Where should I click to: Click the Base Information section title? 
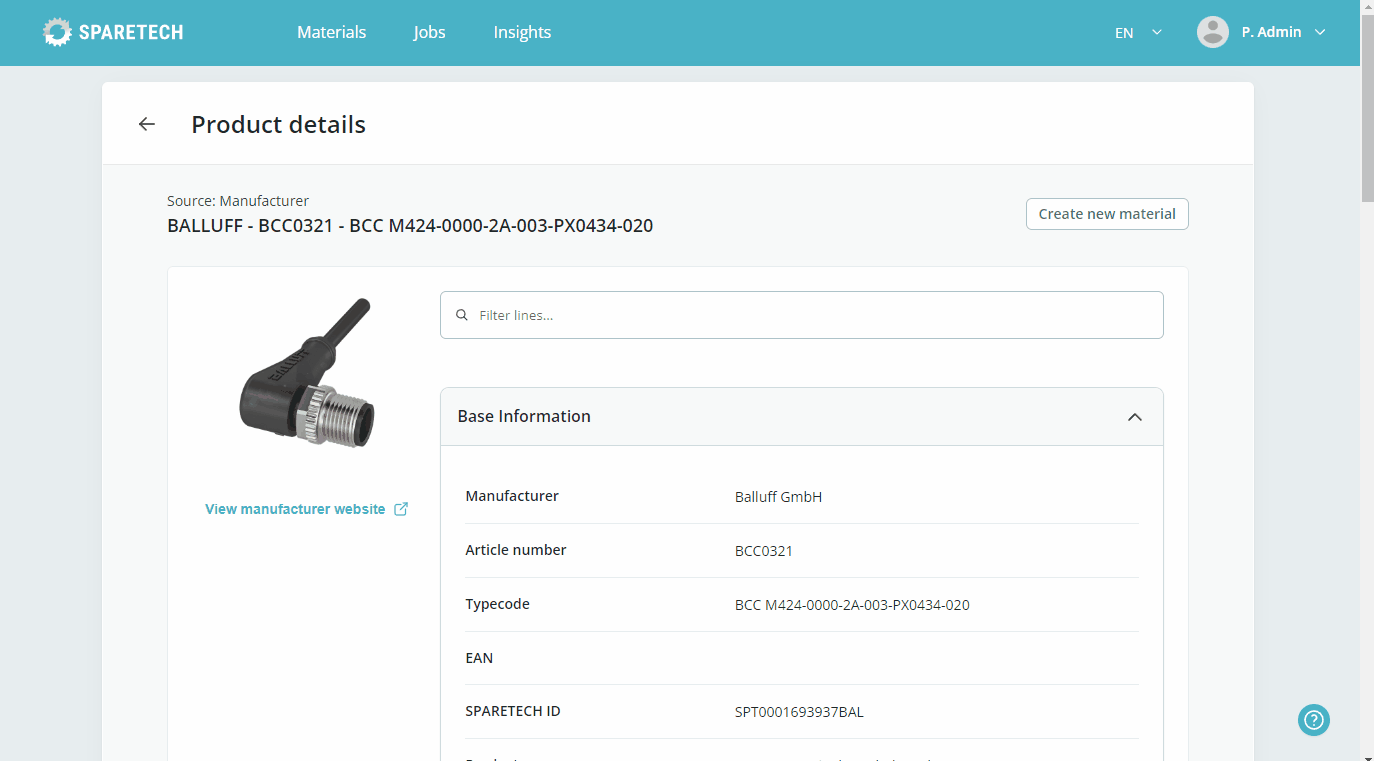(524, 416)
